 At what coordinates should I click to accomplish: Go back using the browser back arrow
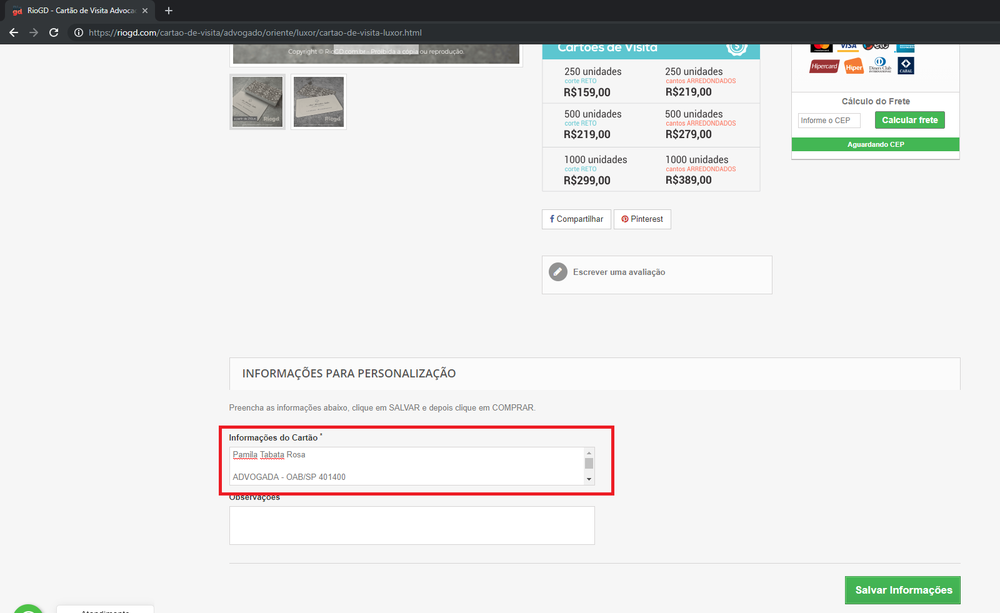[13, 33]
